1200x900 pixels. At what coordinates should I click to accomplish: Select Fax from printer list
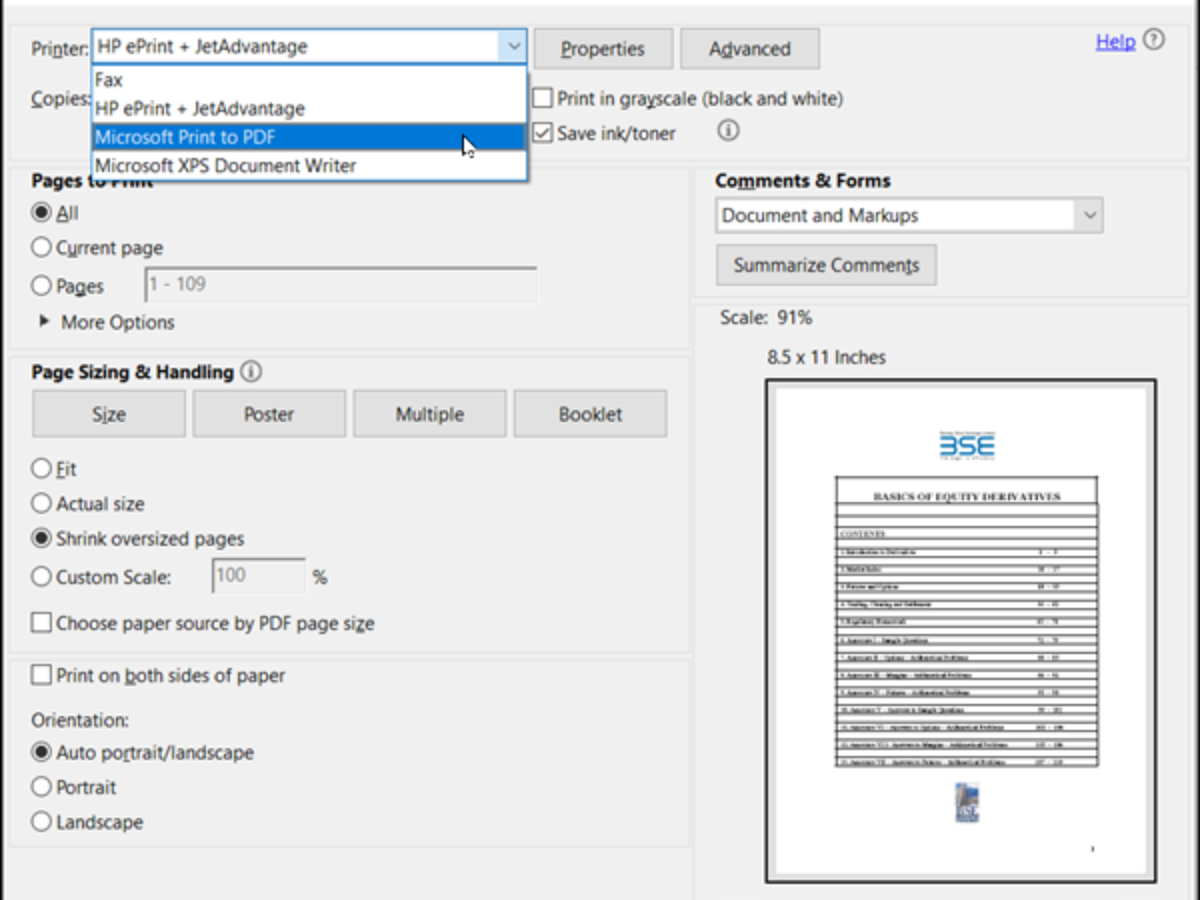tap(309, 80)
